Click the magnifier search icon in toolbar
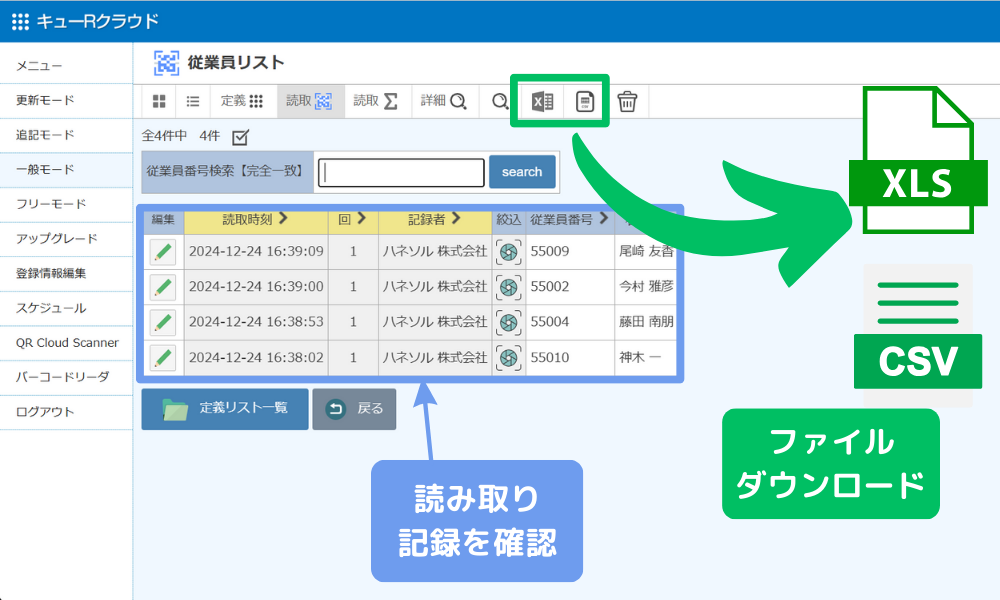 point(500,101)
